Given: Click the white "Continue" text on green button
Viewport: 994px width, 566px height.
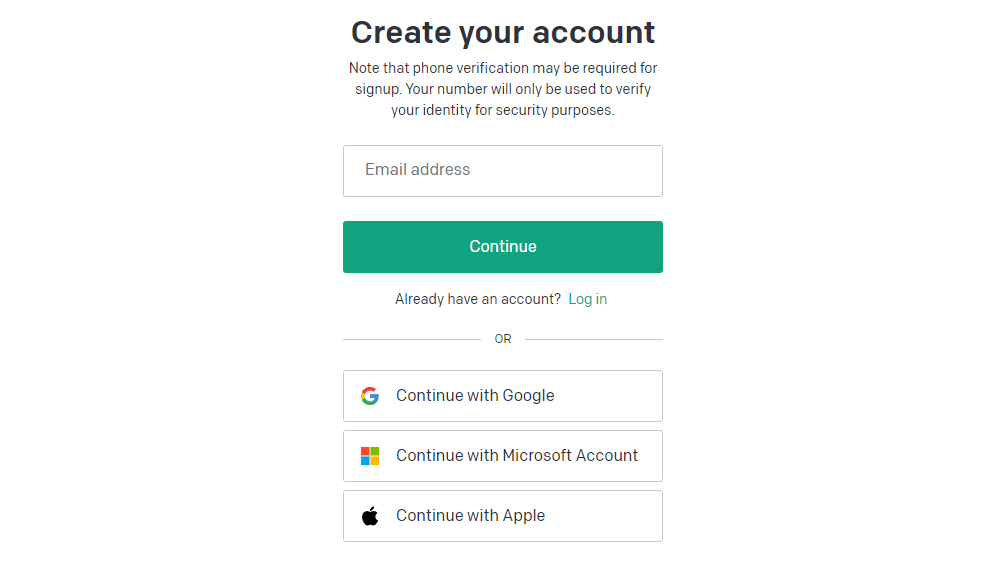Looking at the screenshot, I should click(503, 247).
